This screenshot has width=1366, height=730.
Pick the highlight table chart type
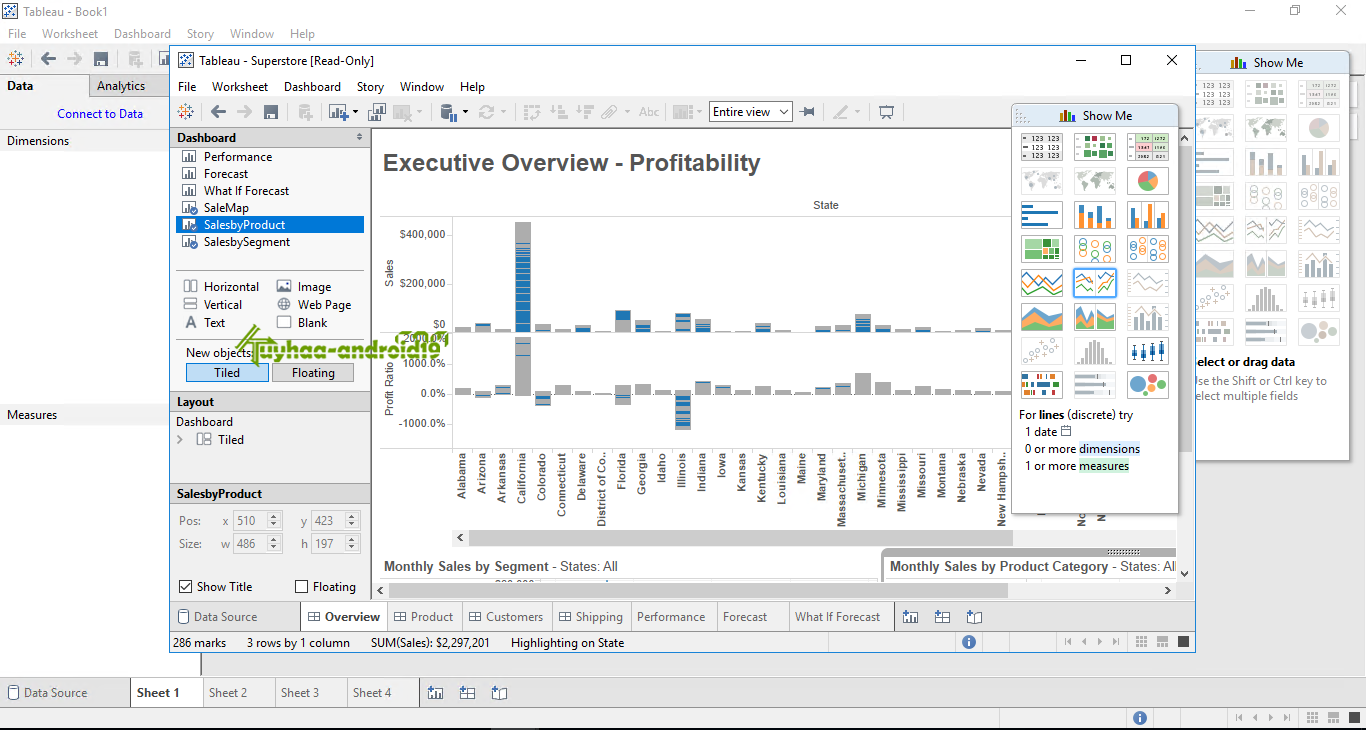tap(1147, 147)
